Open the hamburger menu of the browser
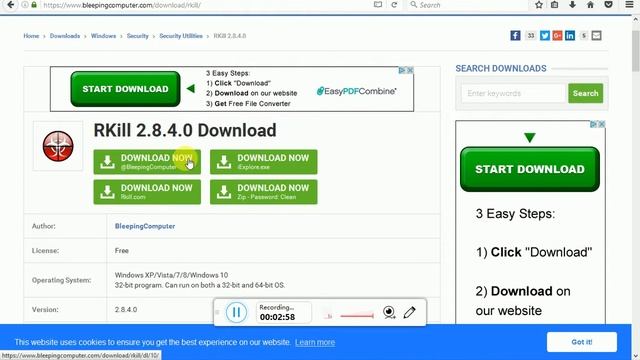Image resolution: width=640 pixels, height=360 pixels. tap(629, 5)
